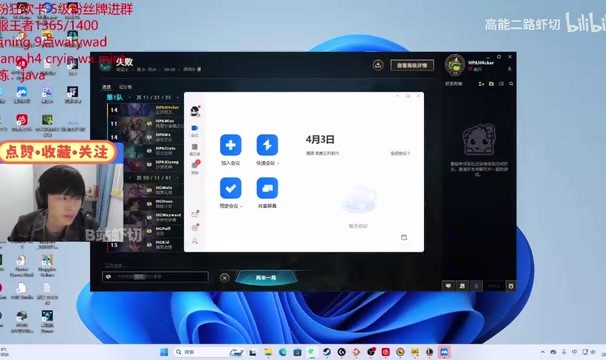Open the Windows Start button

click(164, 352)
